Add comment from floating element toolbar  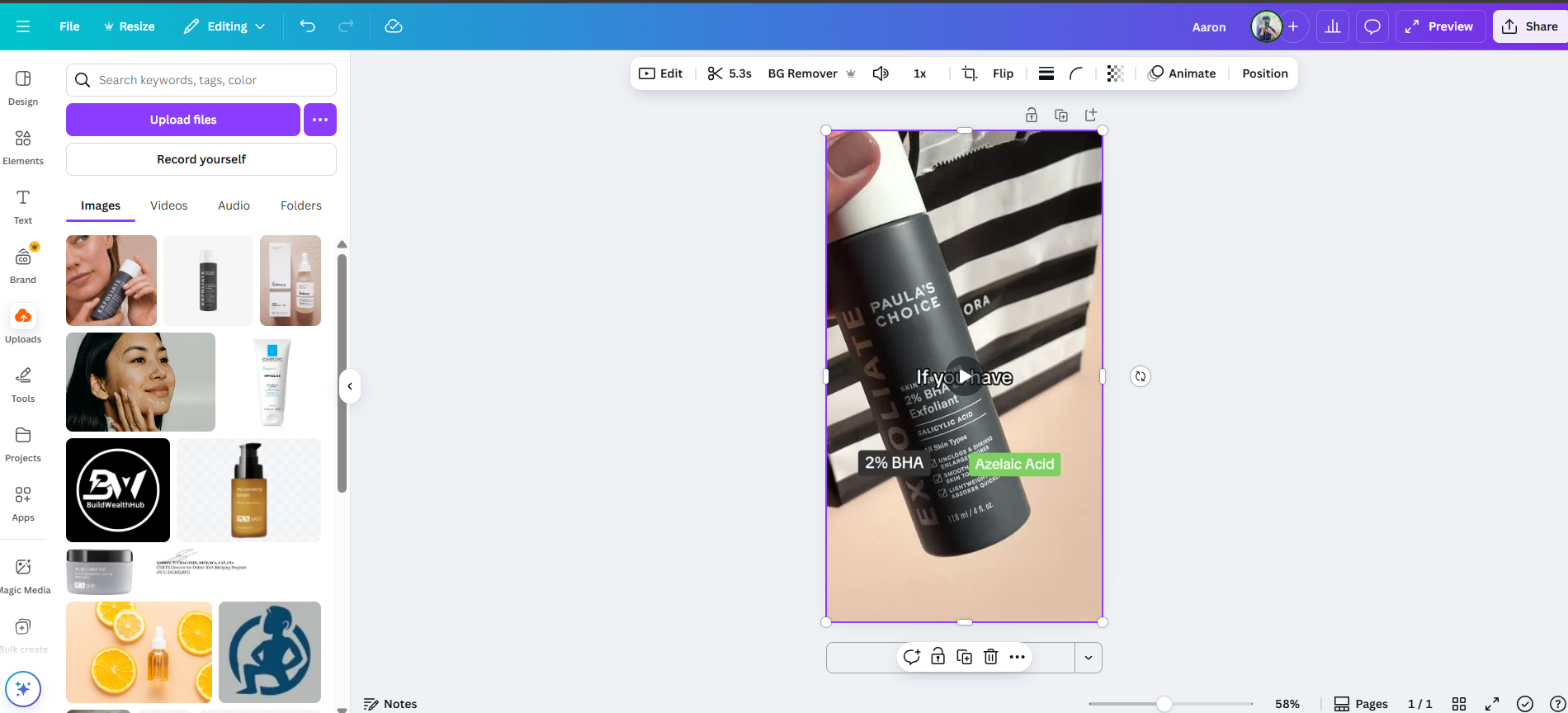pyautogui.click(x=911, y=657)
